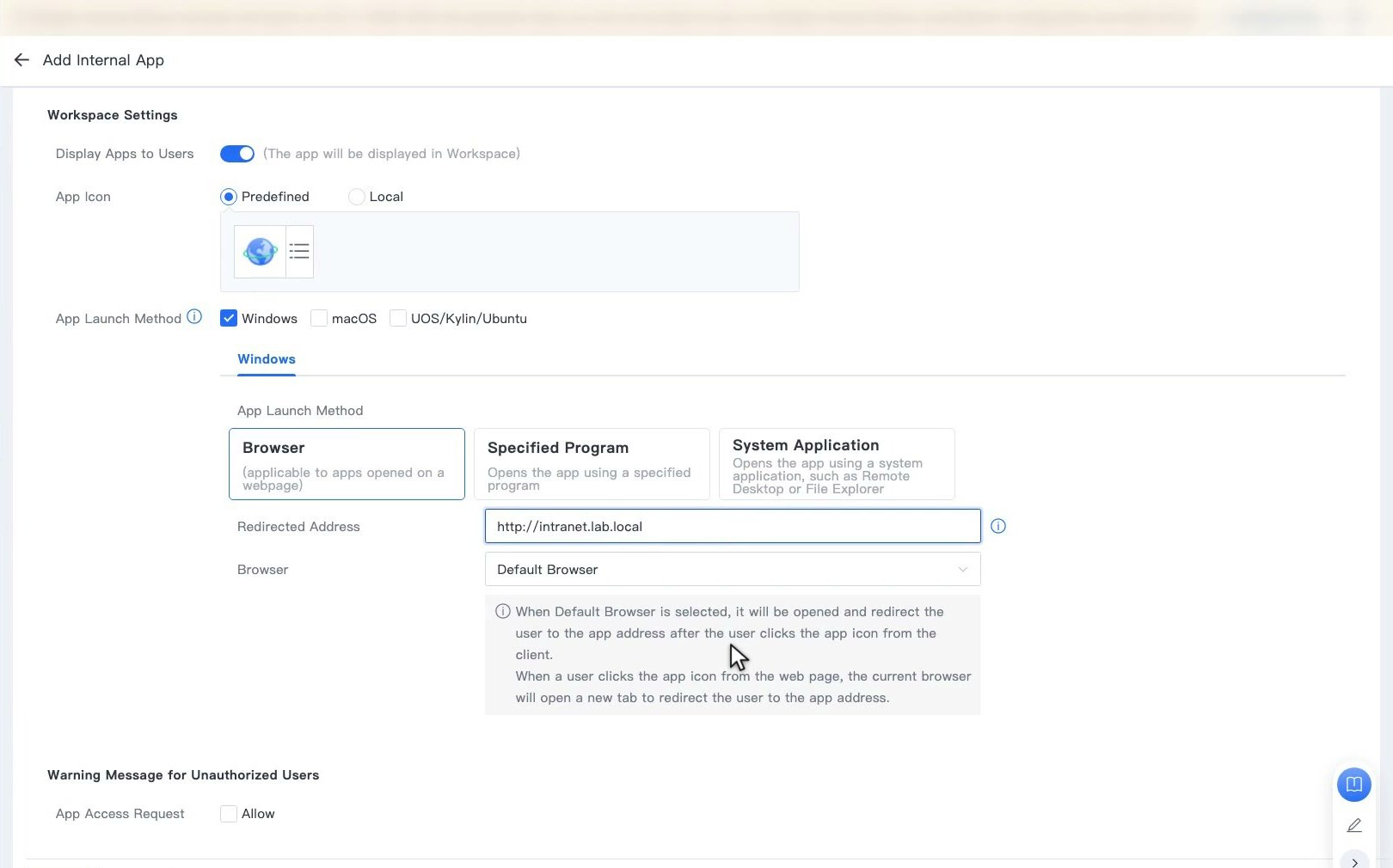The image size is (1393, 868).
Task: Choose the System Application launch method card
Action: pos(837,464)
